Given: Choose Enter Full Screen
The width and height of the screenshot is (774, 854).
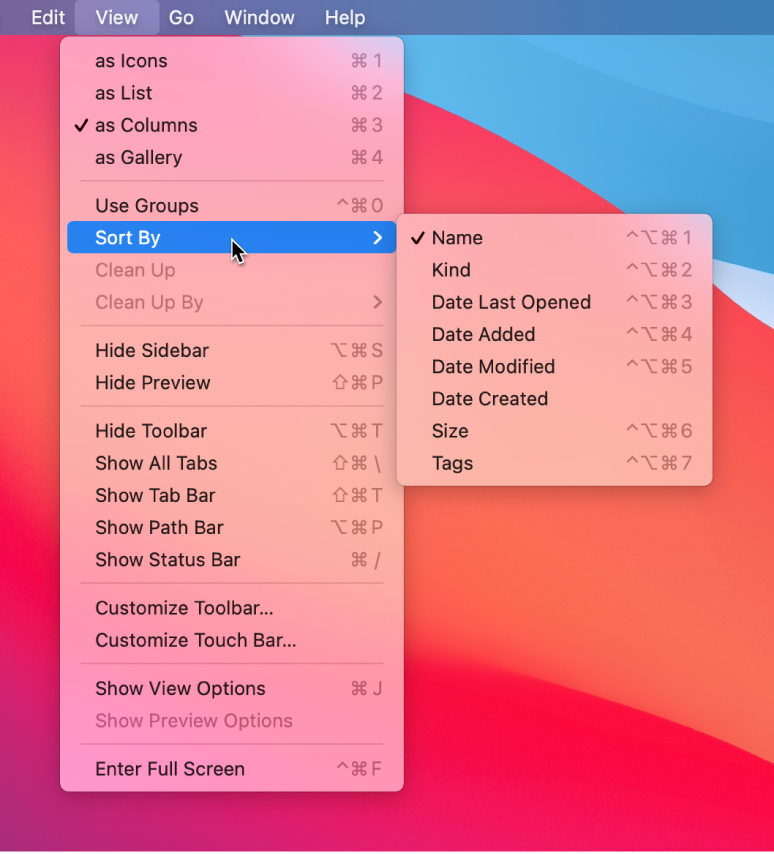Looking at the screenshot, I should [231, 770].
